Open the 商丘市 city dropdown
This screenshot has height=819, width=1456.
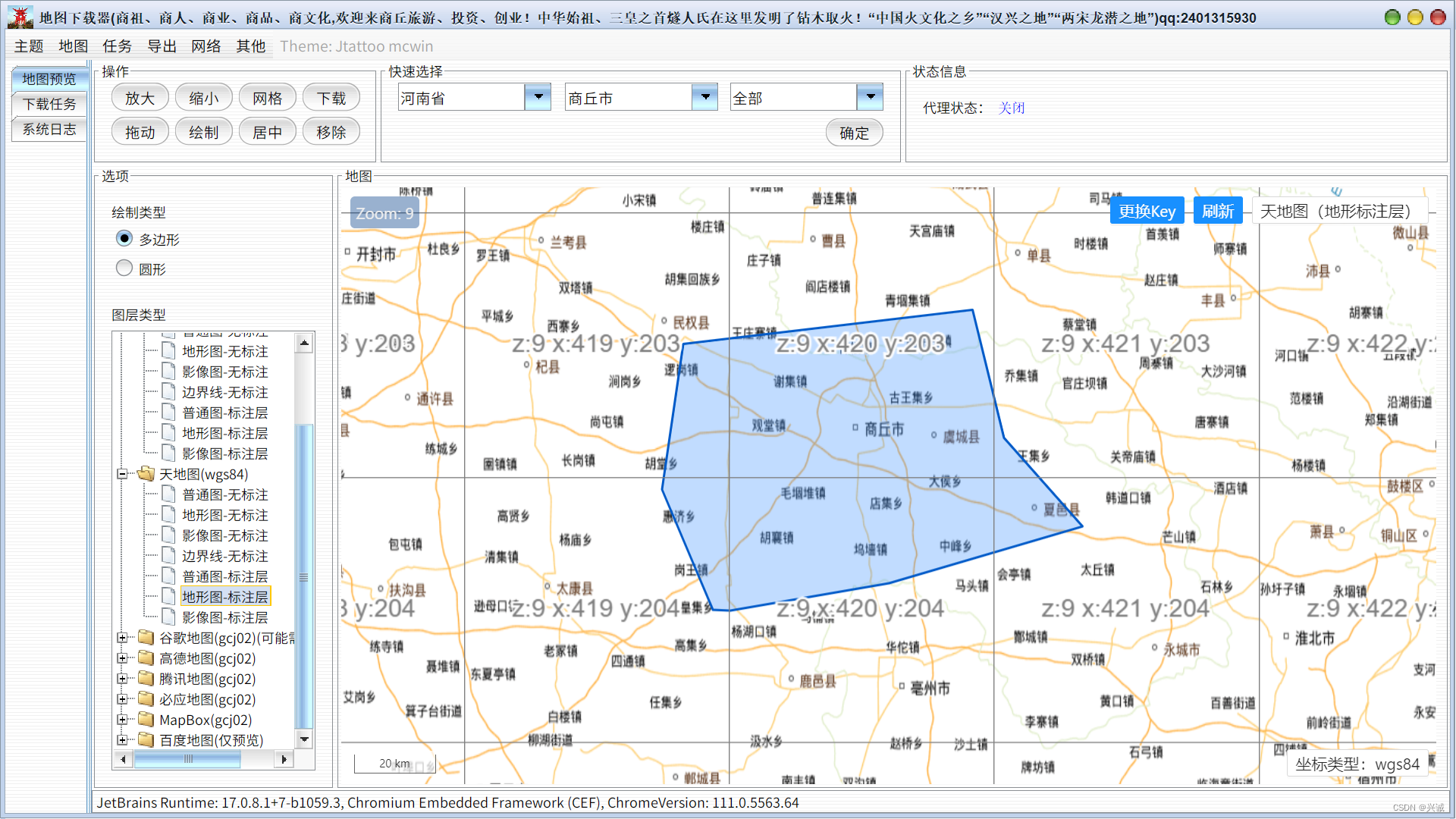point(704,97)
